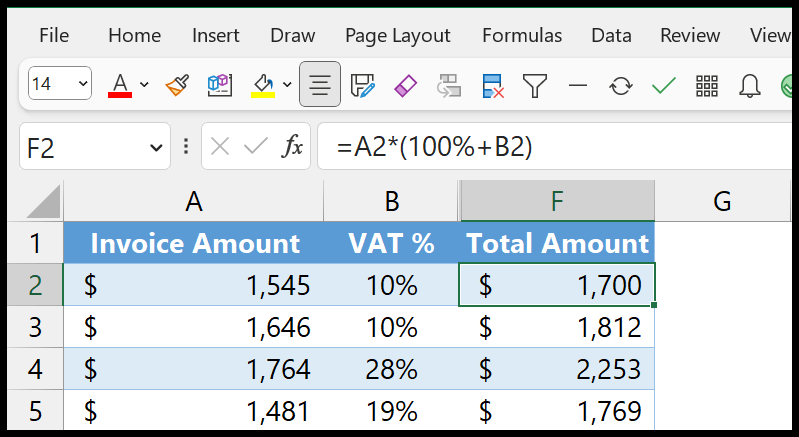Viewport: 799px width, 437px height.
Task: Select column B header
Action: (391, 201)
